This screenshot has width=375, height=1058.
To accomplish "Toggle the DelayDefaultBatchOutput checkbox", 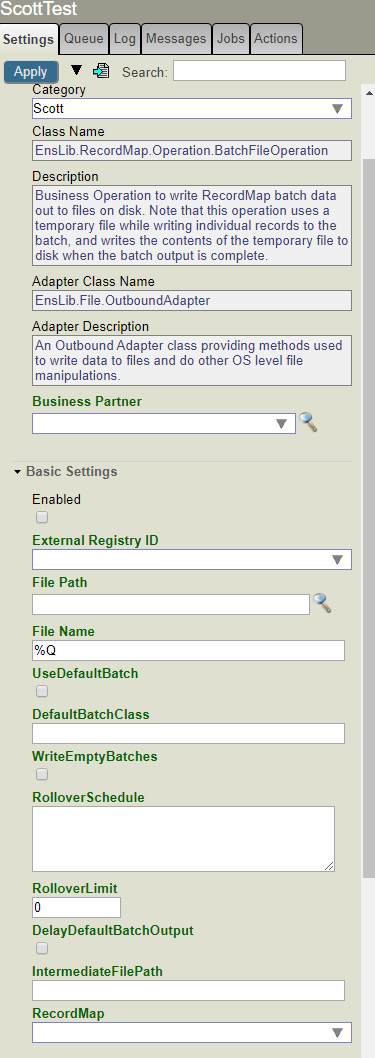I will pos(42,948).
